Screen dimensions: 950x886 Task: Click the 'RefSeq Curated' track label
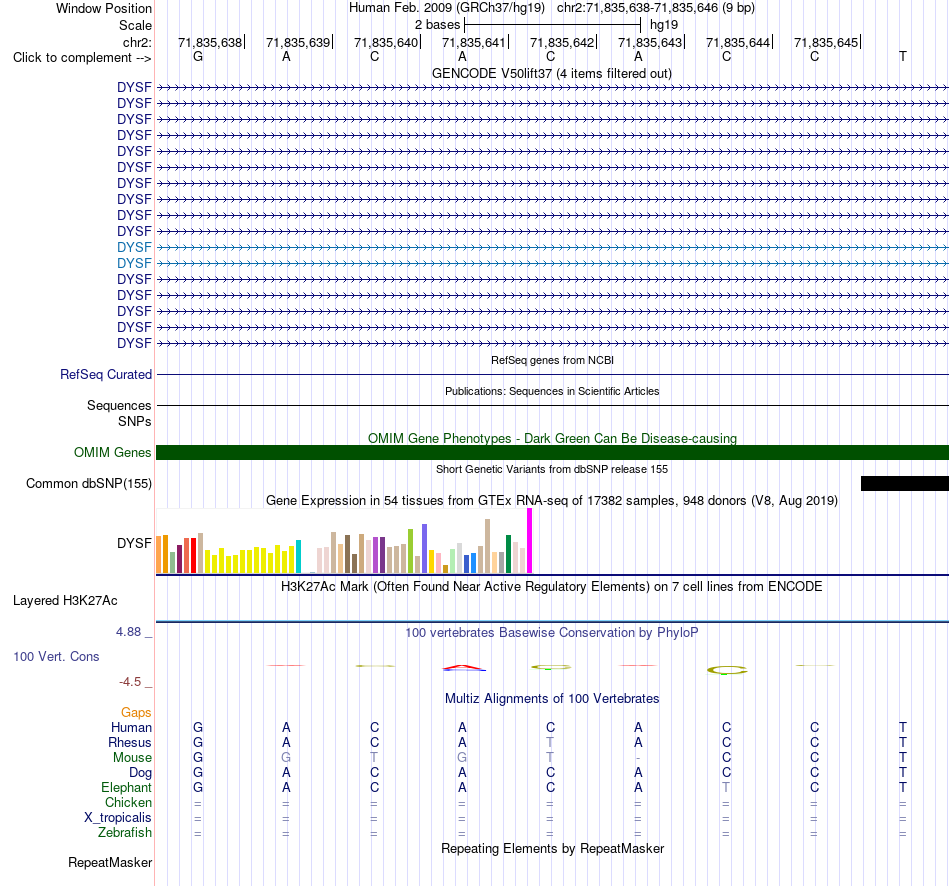coord(106,375)
